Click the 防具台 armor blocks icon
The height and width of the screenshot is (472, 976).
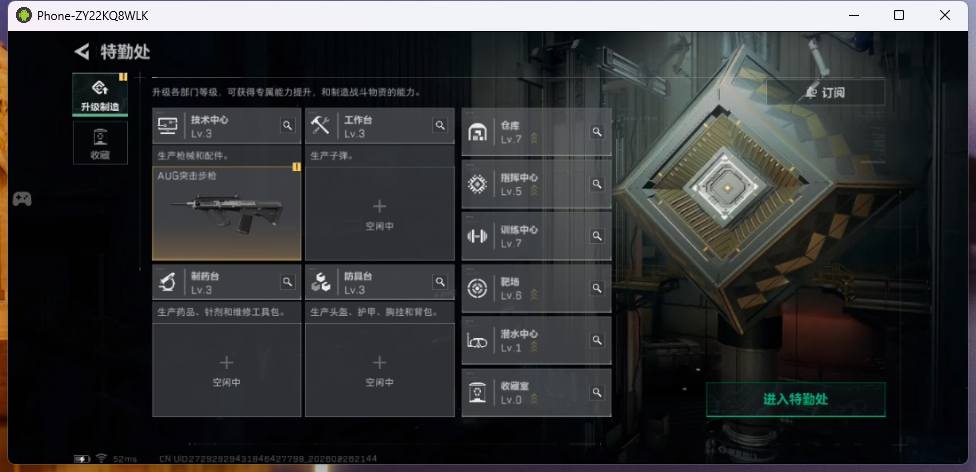click(321, 282)
